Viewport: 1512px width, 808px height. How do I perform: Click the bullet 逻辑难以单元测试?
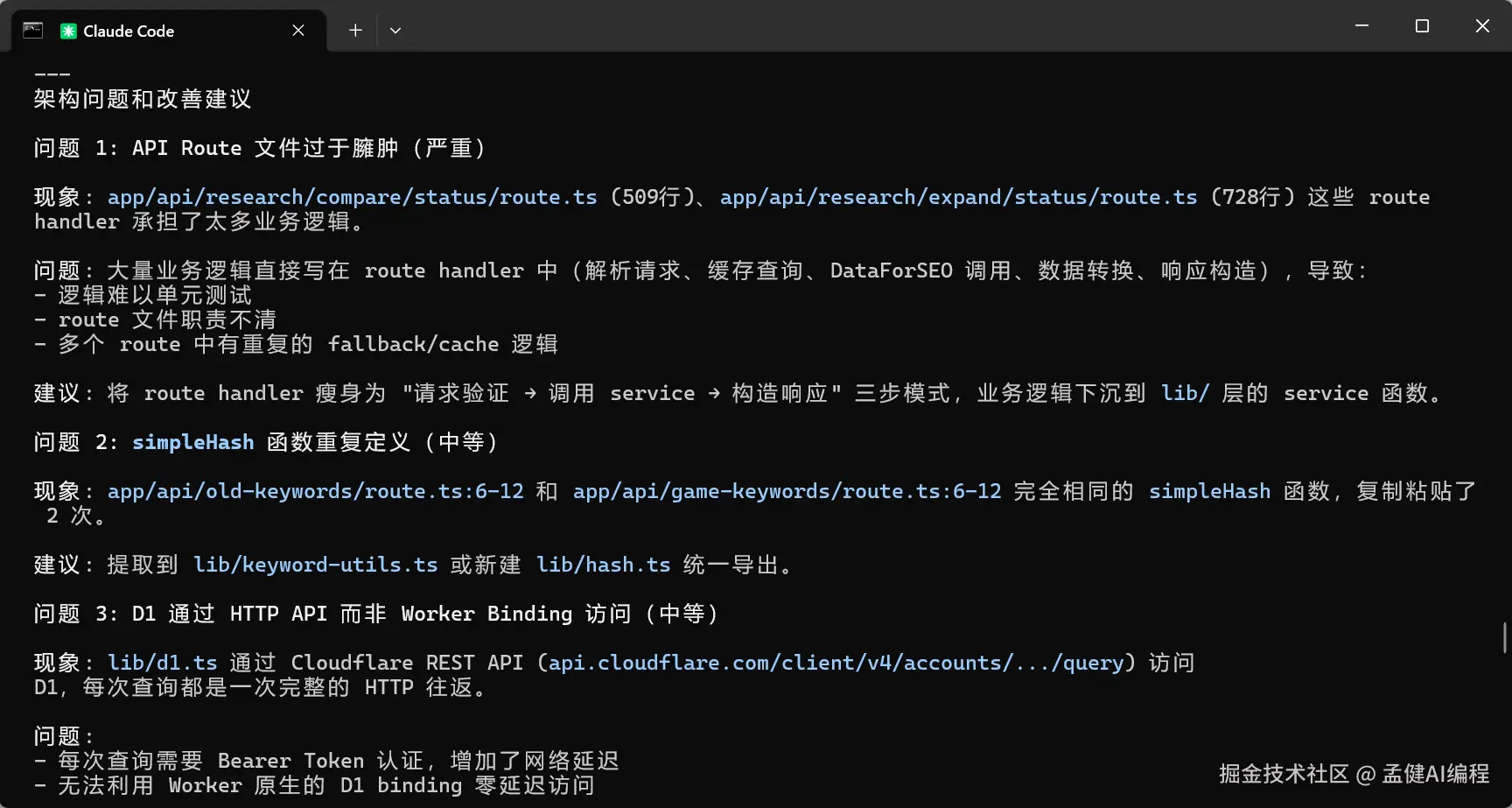pyautogui.click(x=143, y=295)
